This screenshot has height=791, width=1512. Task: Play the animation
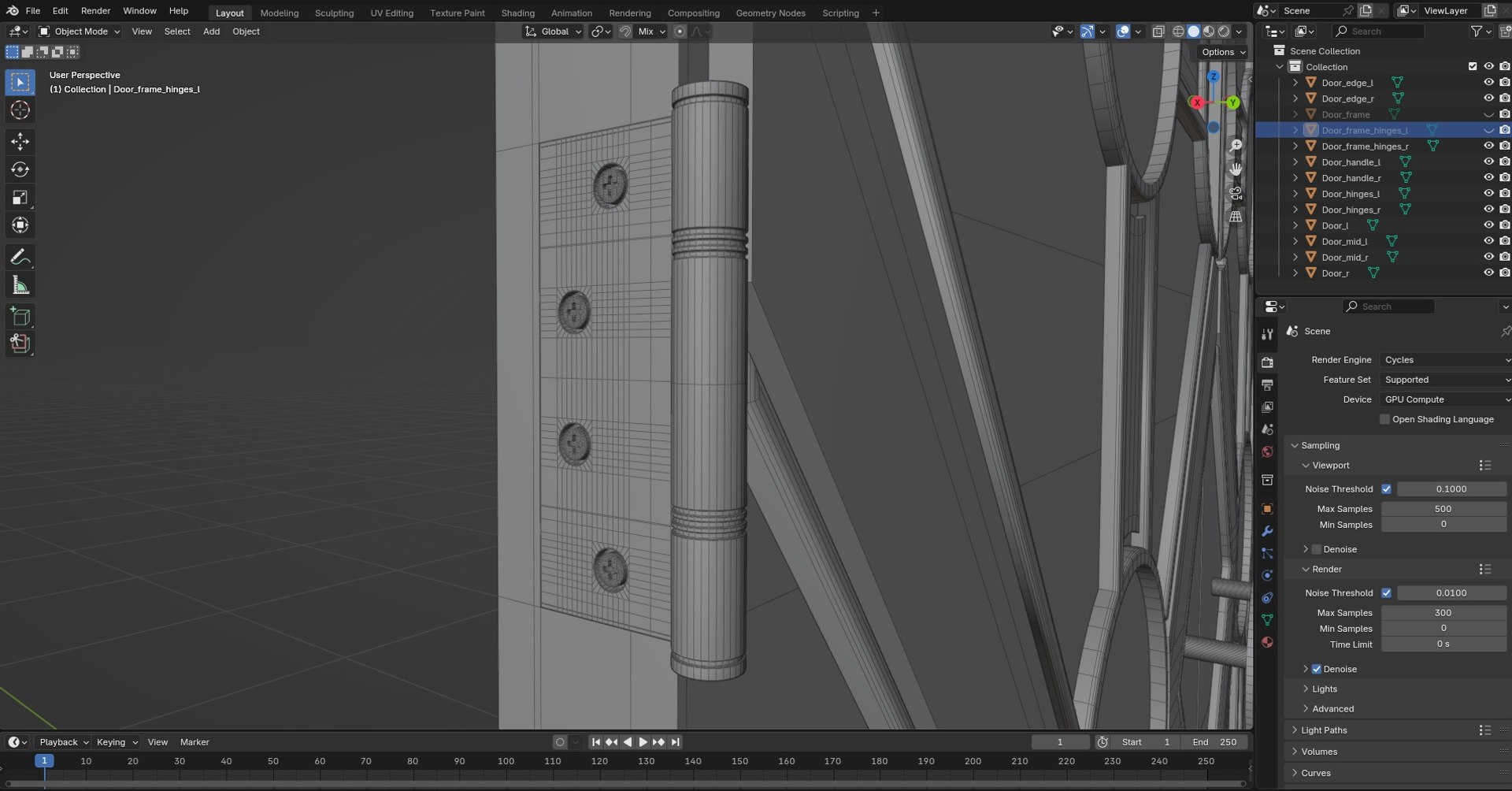coord(643,742)
